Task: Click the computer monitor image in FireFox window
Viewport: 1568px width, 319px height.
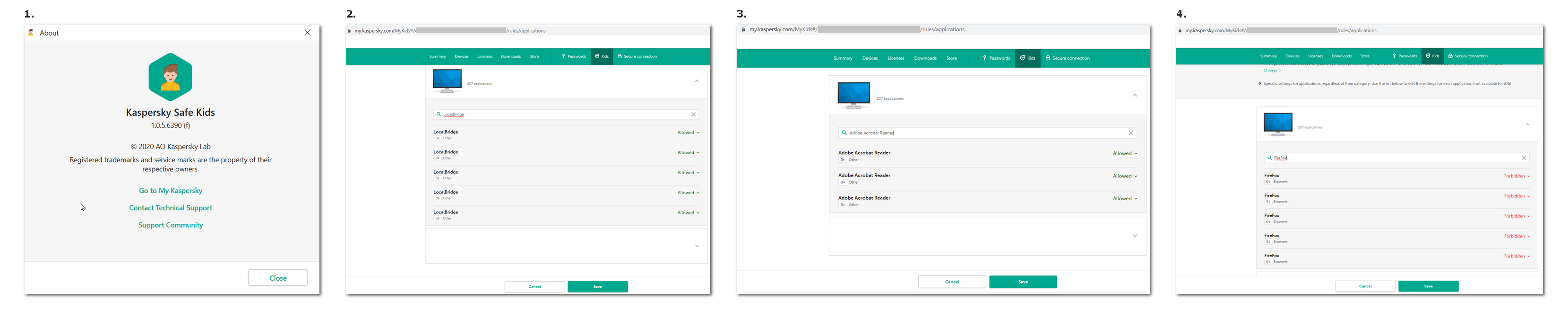Action: (x=1278, y=124)
